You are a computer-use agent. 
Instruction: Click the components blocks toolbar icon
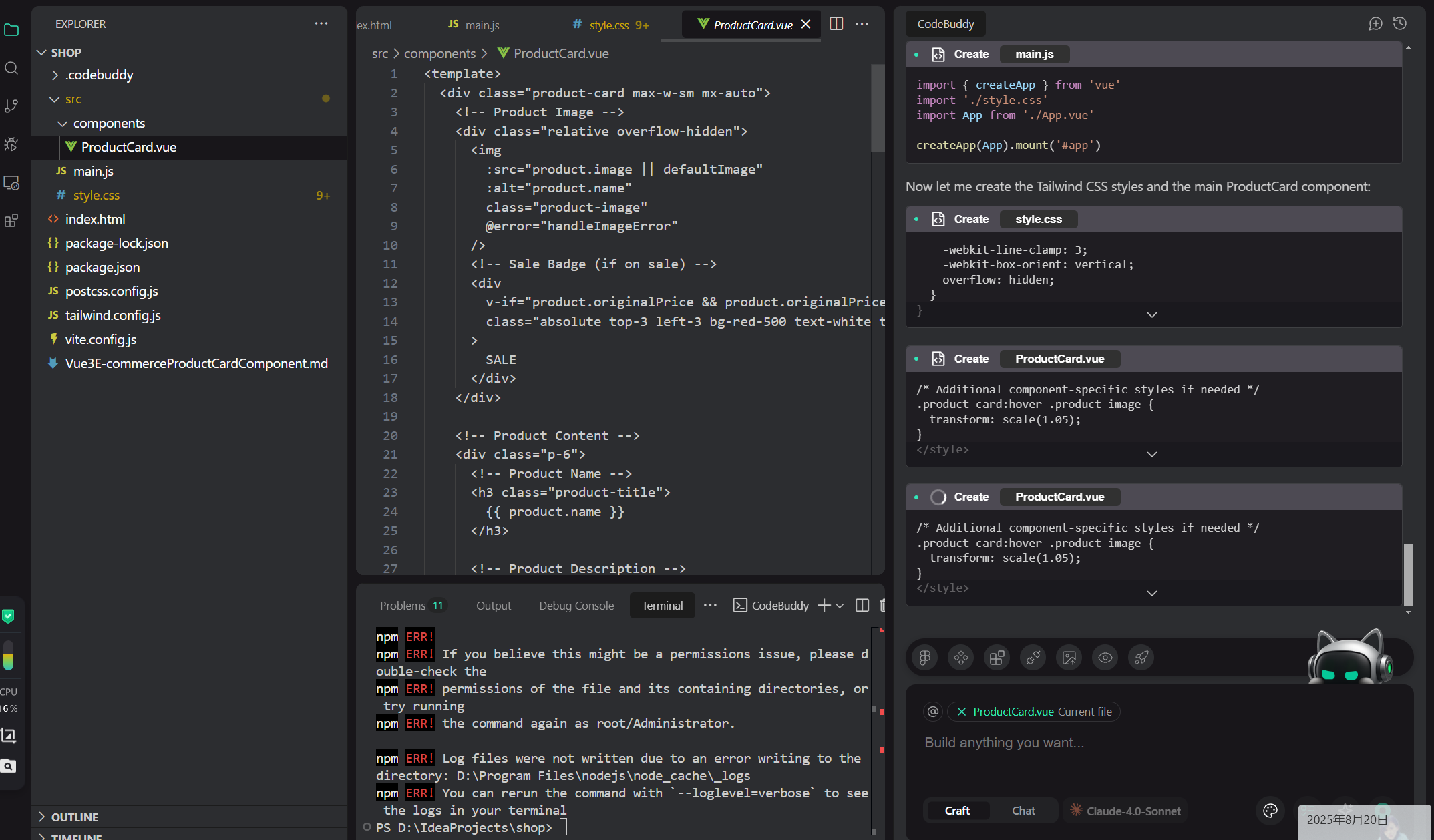[997, 658]
